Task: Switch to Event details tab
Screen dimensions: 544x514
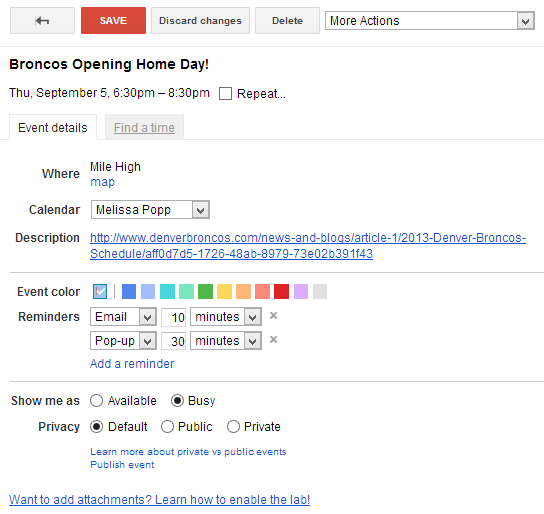Action: coord(53,128)
